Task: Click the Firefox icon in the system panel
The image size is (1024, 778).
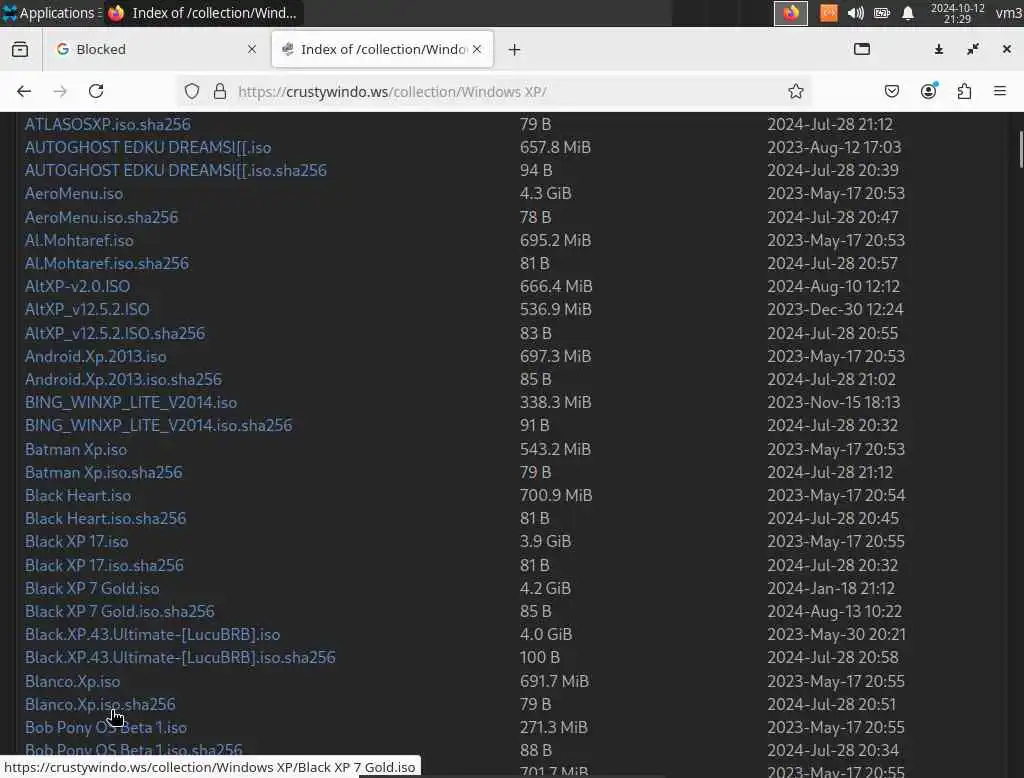Action: 791,13
